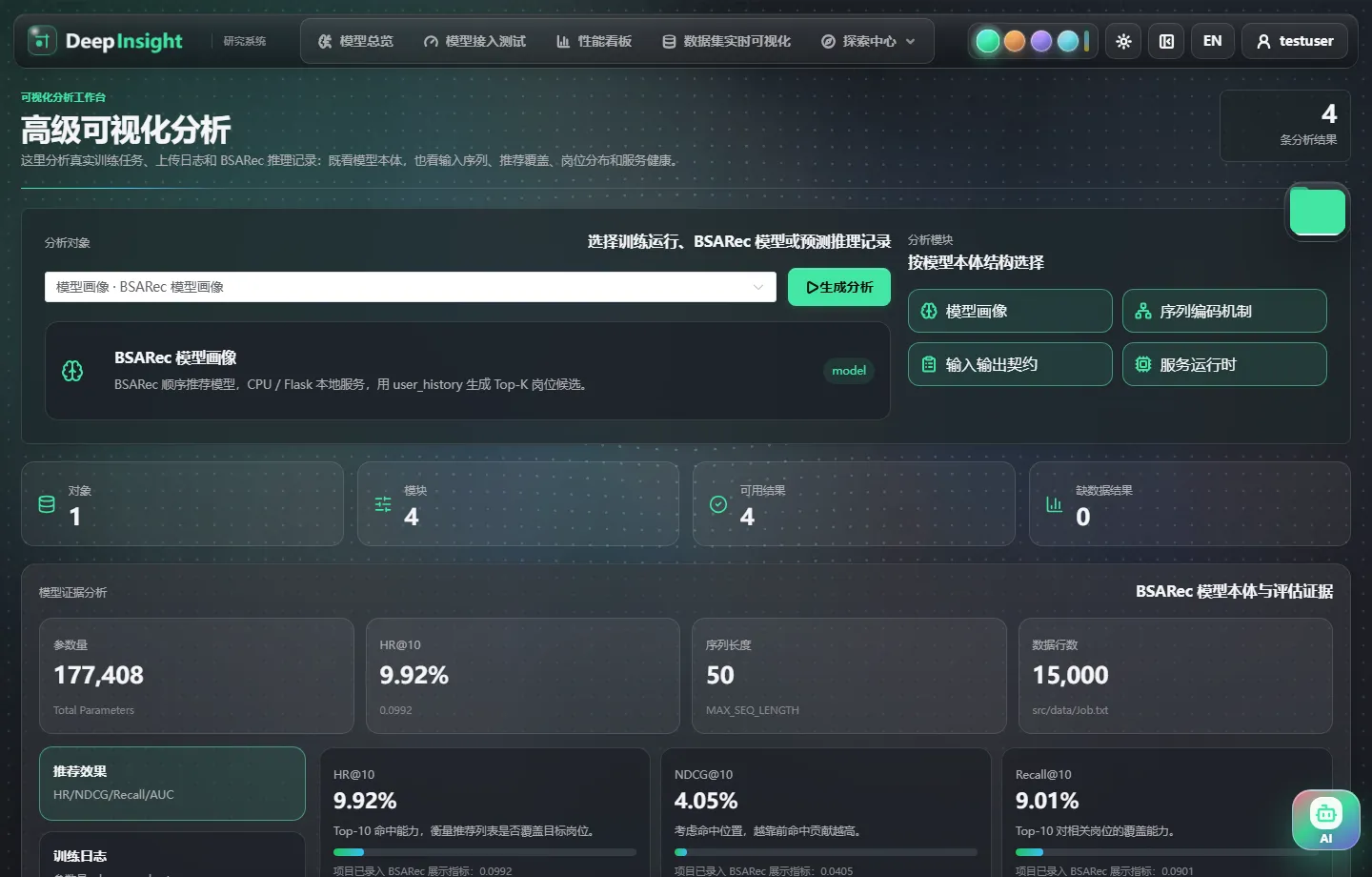Select the green theme color swatch
The width and height of the screenshot is (1372, 877).
[x=988, y=41]
